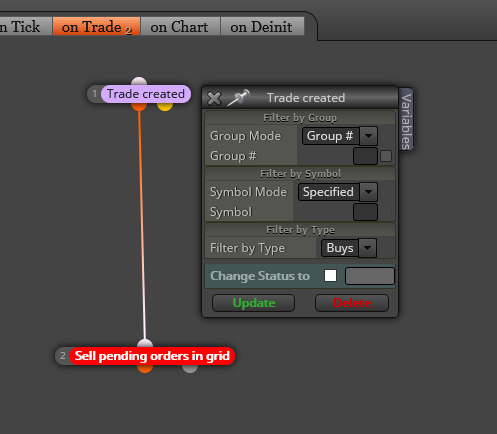Click block number 1 label
The height and width of the screenshot is (434, 497).
click(95, 94)
